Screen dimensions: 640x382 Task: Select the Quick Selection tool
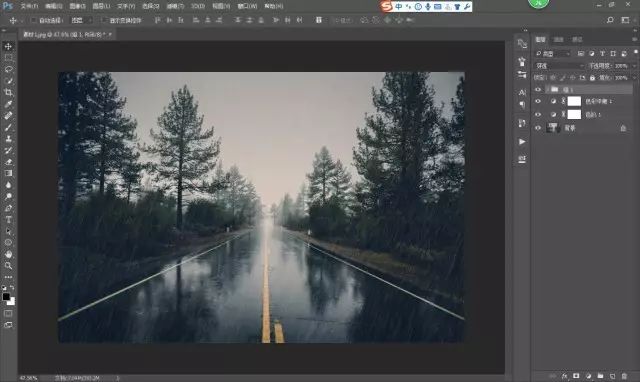8,81
